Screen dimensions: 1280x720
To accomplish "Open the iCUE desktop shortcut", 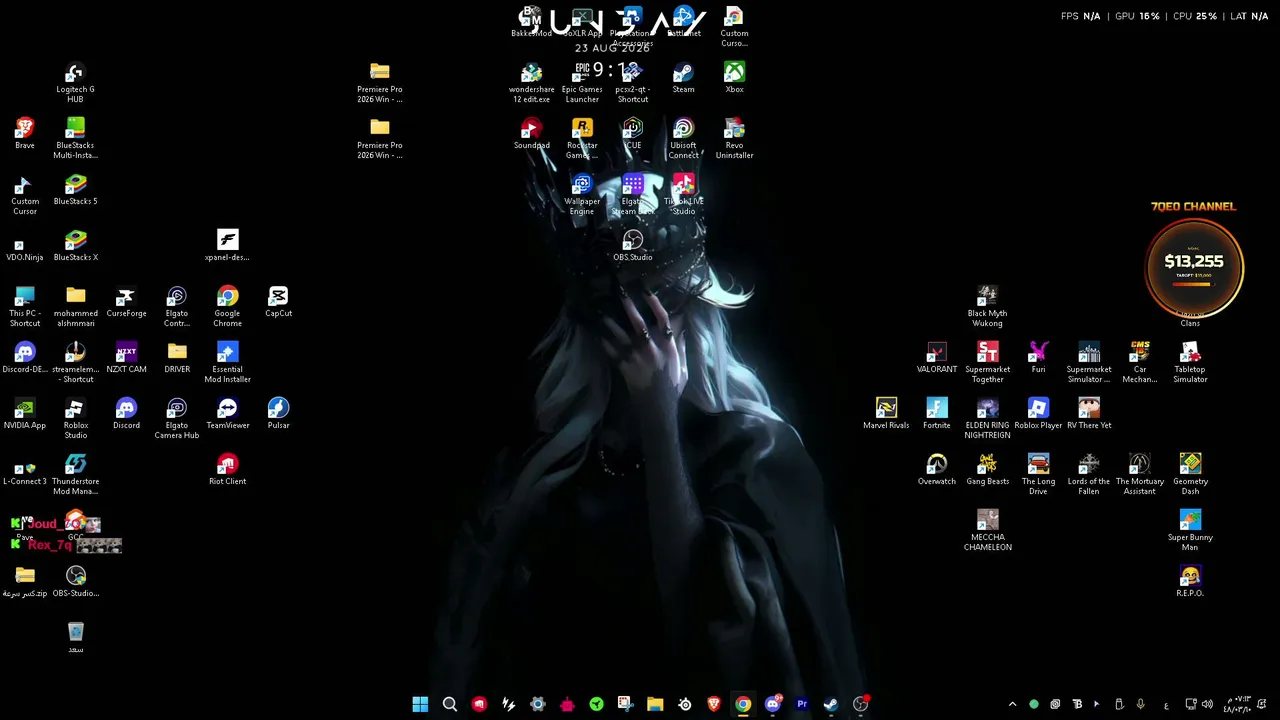I will (x=632, y=134).
